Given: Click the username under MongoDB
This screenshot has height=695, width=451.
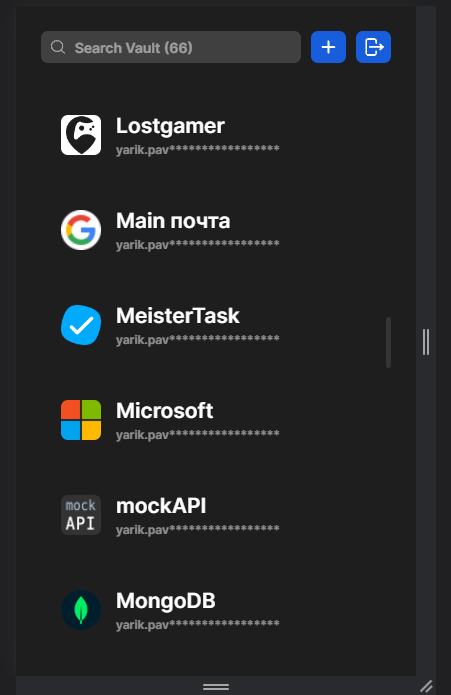Looking at the screenshot, I should tap(198, 625).
